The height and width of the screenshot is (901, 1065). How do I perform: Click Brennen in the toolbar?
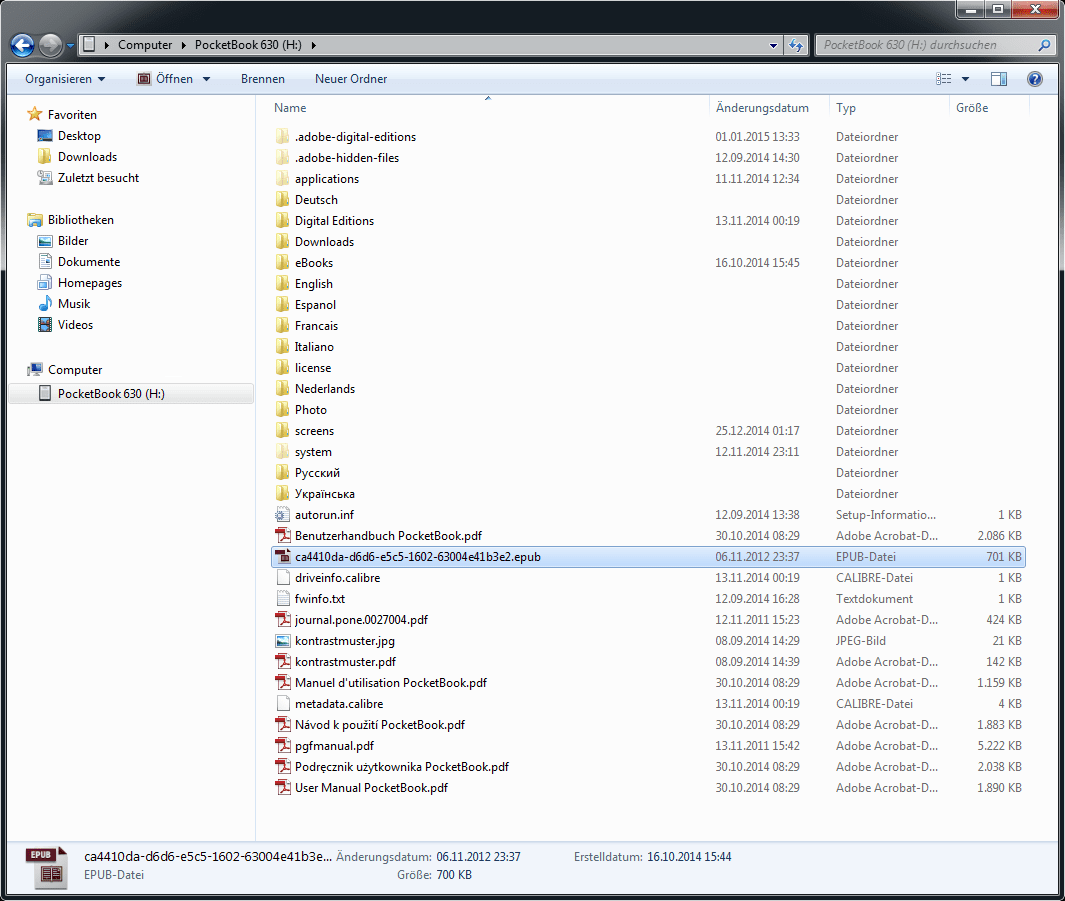263,79
